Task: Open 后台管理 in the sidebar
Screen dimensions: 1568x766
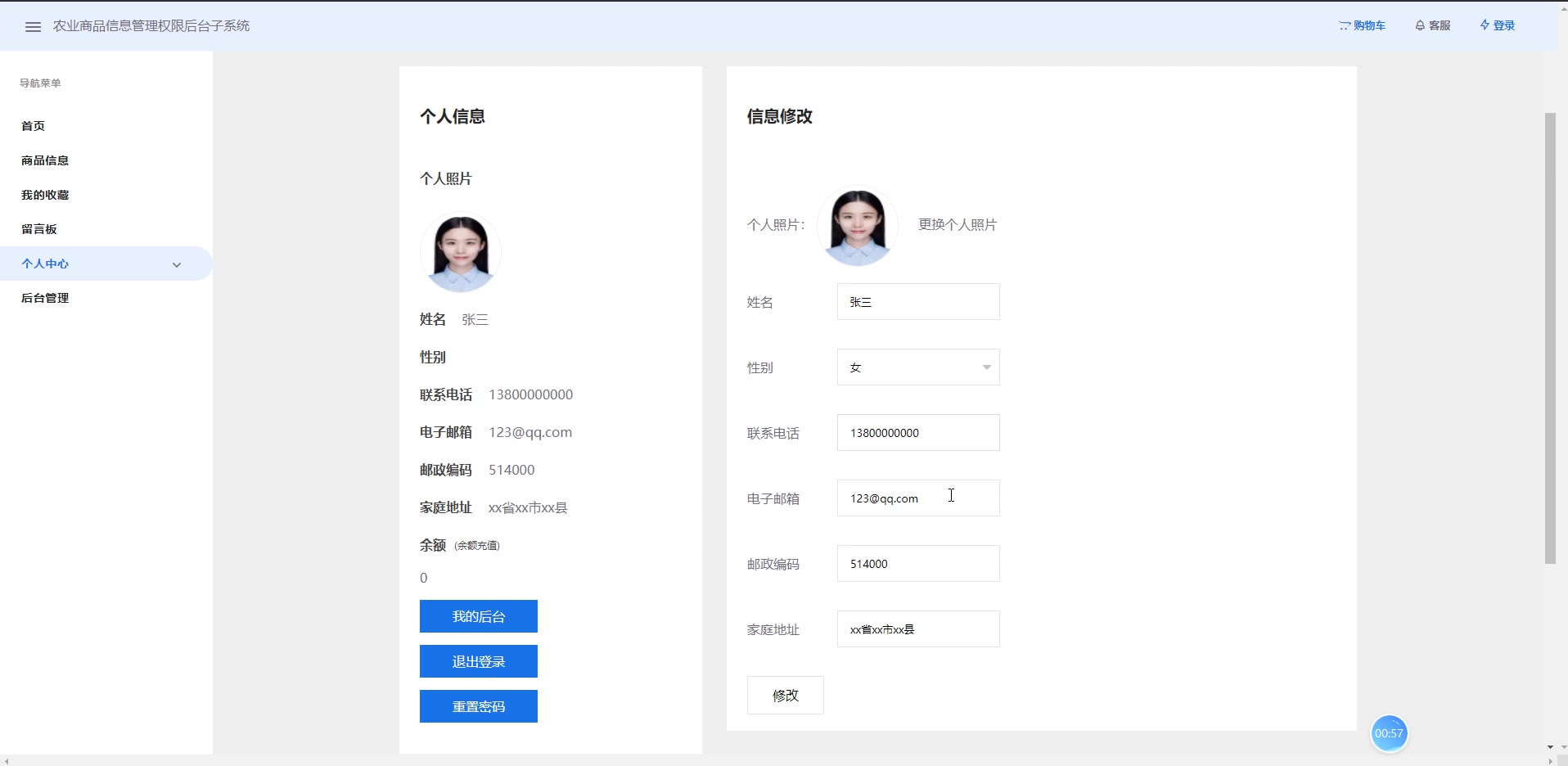Action: 45,298
